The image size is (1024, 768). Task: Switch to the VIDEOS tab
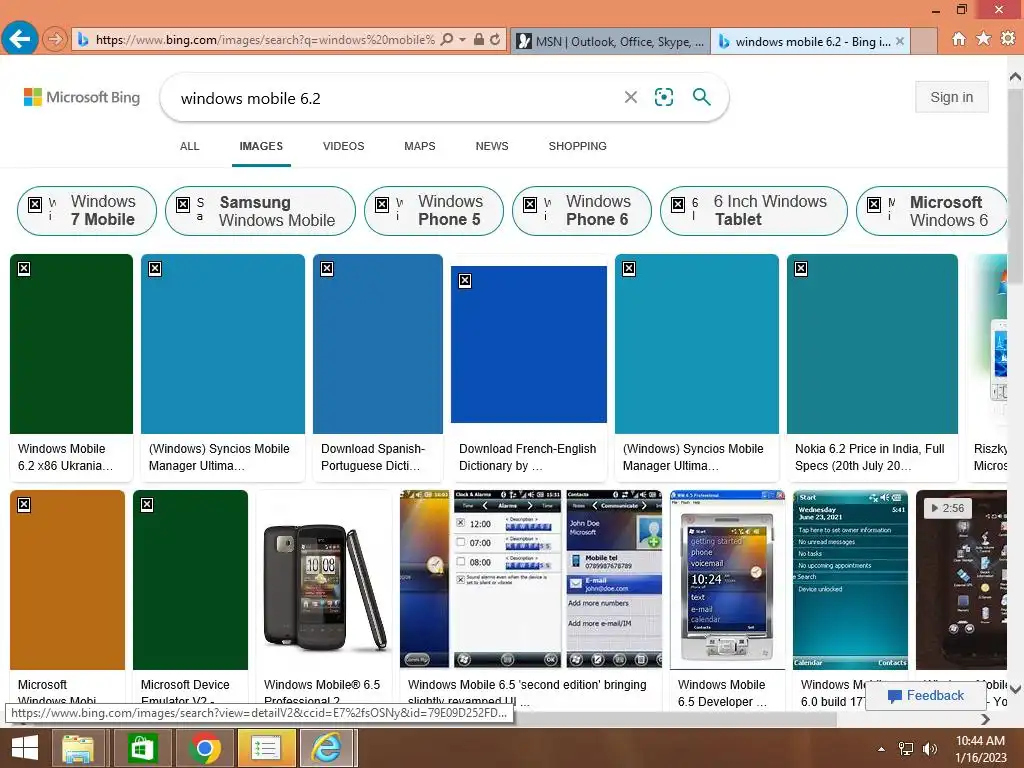pos(344,146)
